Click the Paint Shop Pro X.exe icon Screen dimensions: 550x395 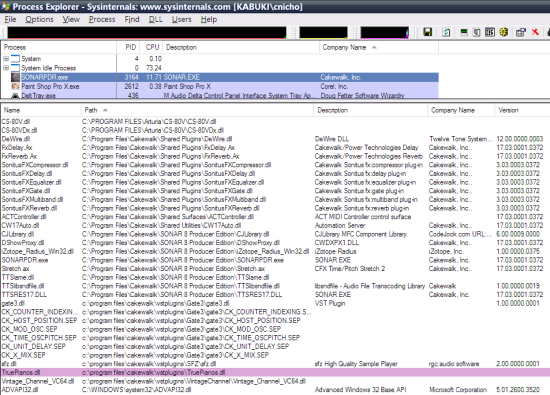coord(15,86)
